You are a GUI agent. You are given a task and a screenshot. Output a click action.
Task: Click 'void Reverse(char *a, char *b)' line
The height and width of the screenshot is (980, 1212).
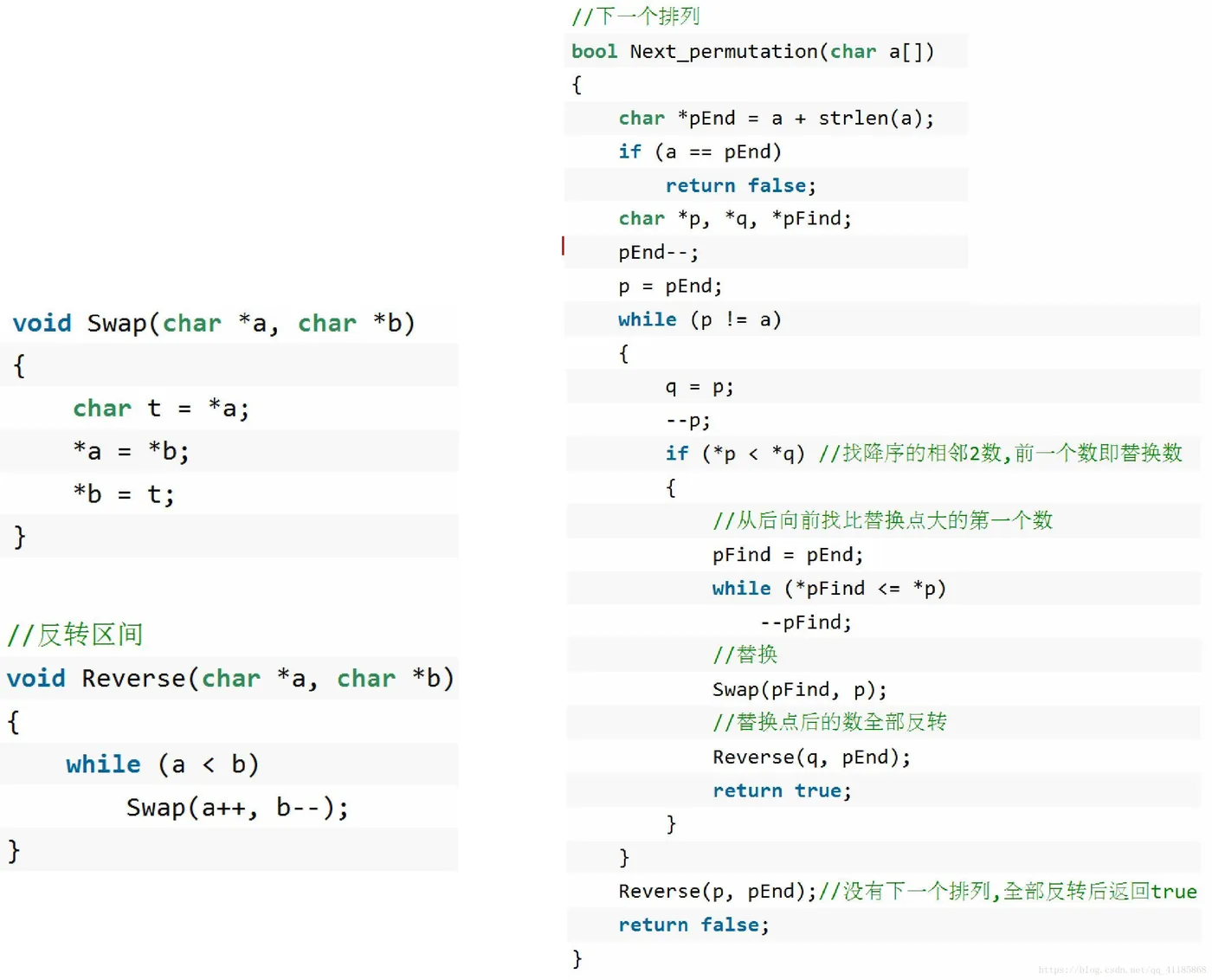(x=230, y=678)
